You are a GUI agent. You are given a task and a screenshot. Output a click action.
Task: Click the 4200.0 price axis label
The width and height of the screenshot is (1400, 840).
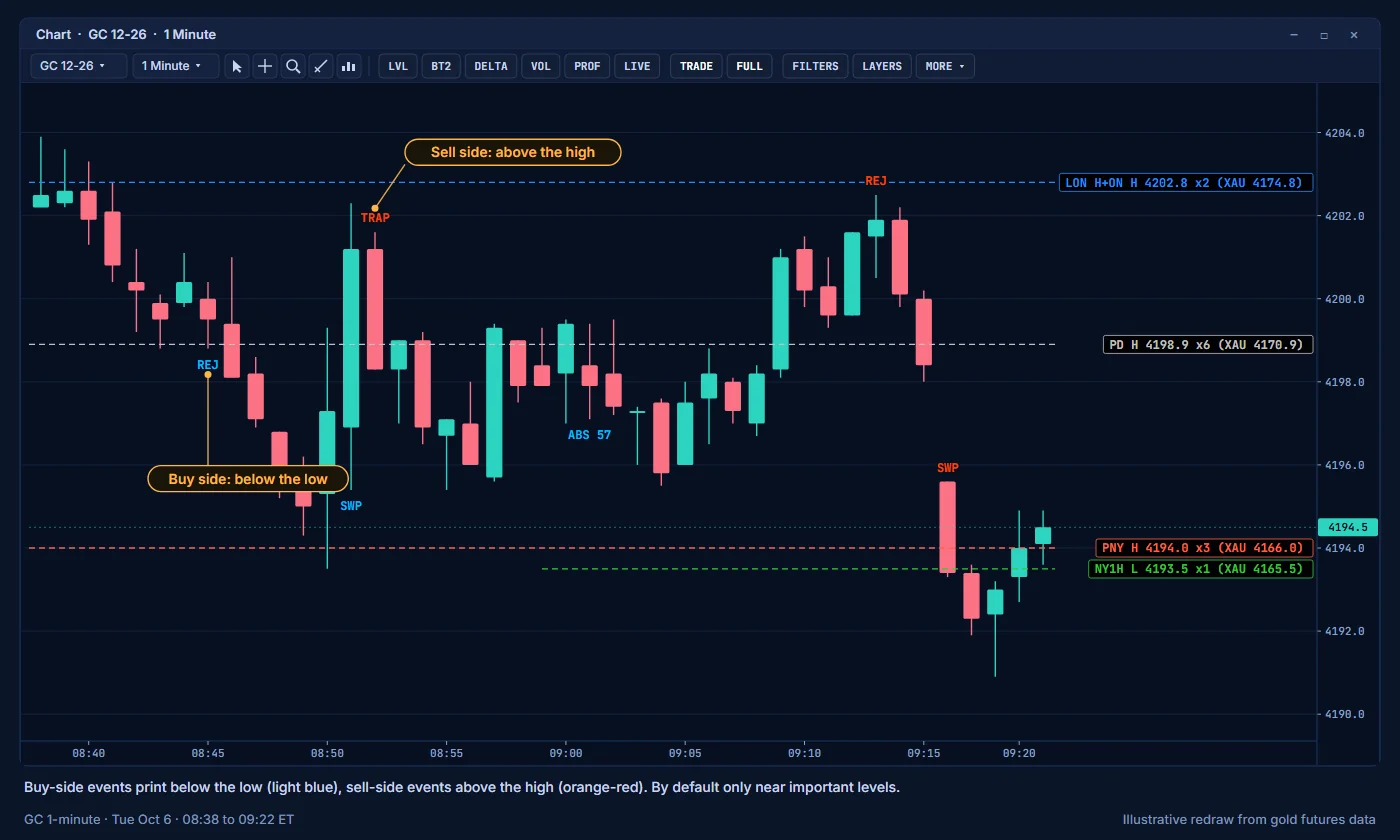[x=1344, y=299]
